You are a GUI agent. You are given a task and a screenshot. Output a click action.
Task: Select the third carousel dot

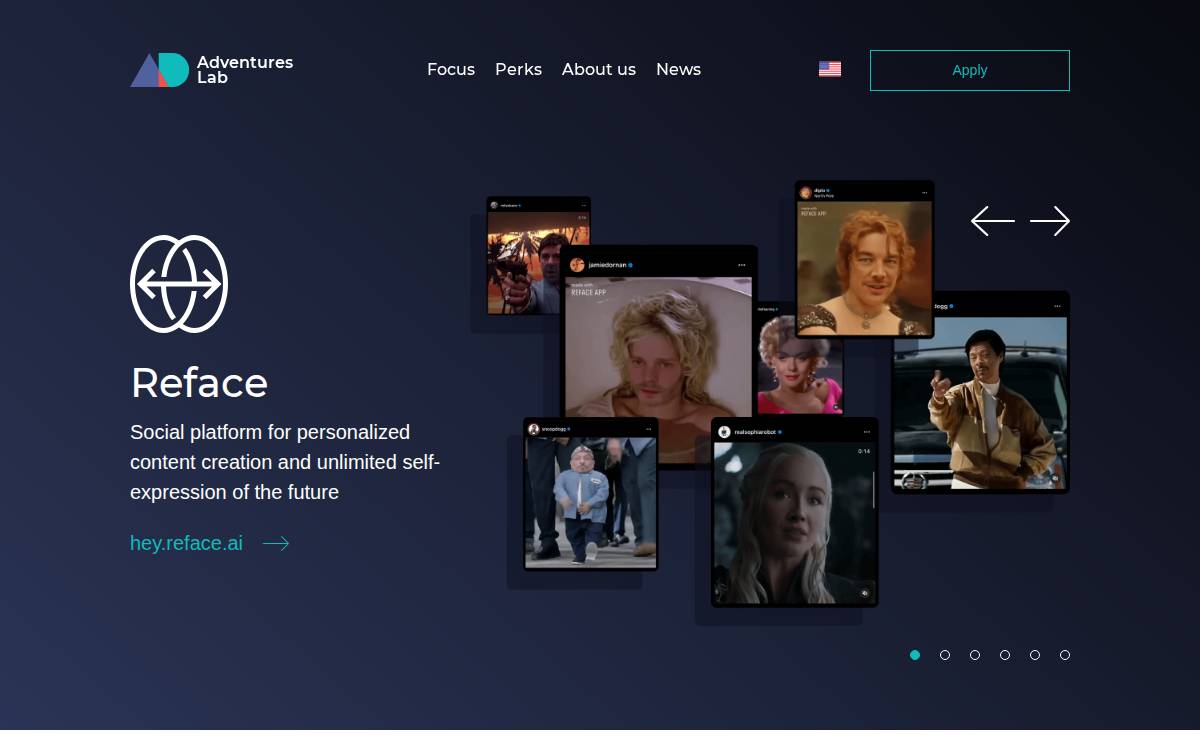[x=975, y=655]
